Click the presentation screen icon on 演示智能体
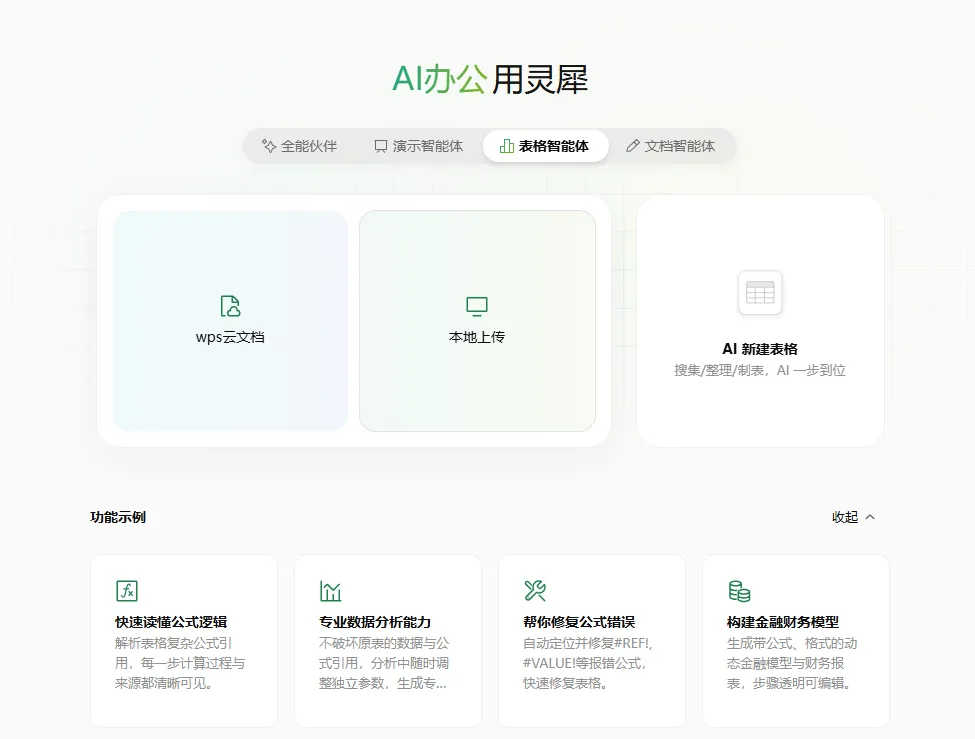 click(x=381, y=146)
